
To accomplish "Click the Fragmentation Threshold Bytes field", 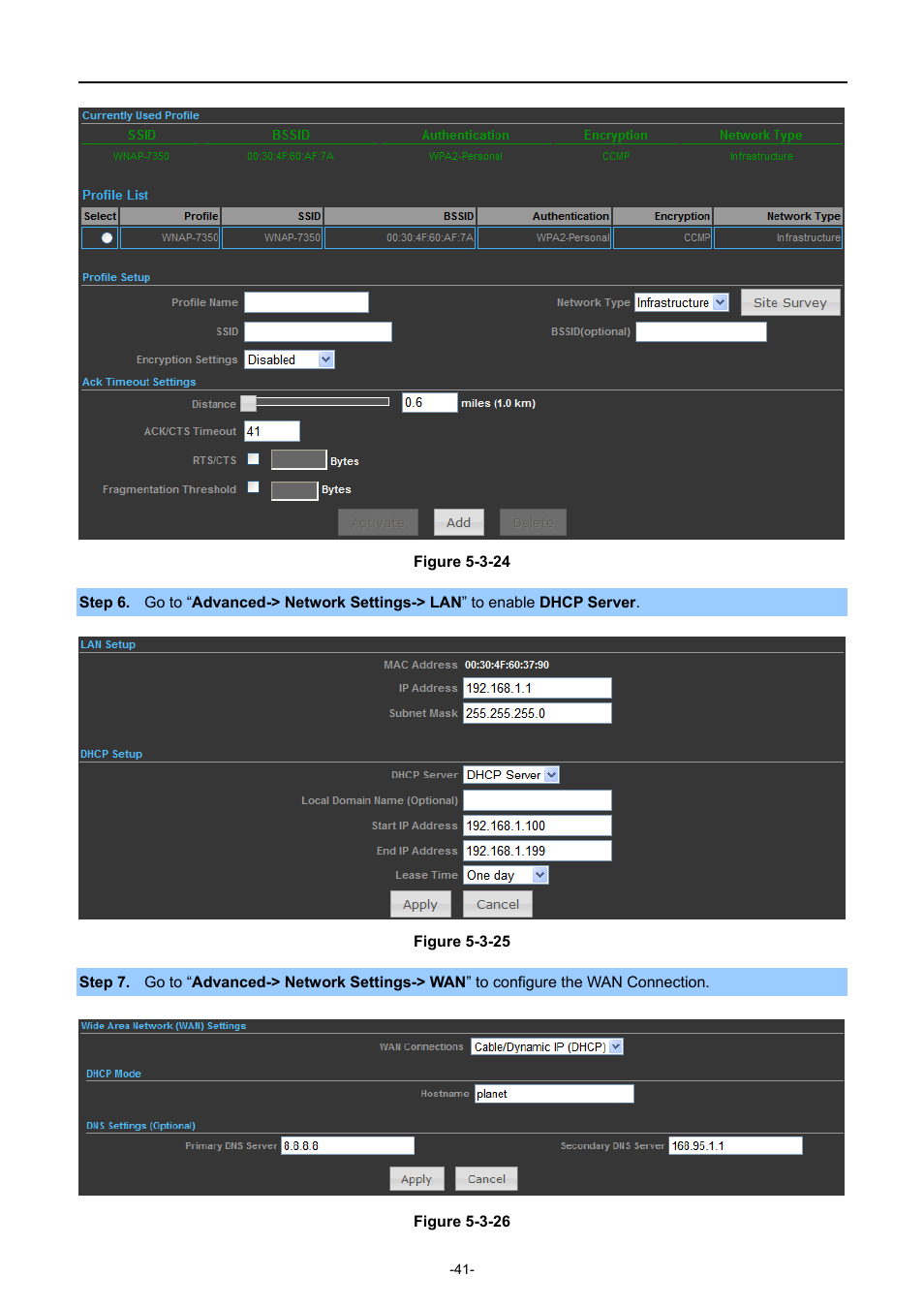I will [294, 490].
